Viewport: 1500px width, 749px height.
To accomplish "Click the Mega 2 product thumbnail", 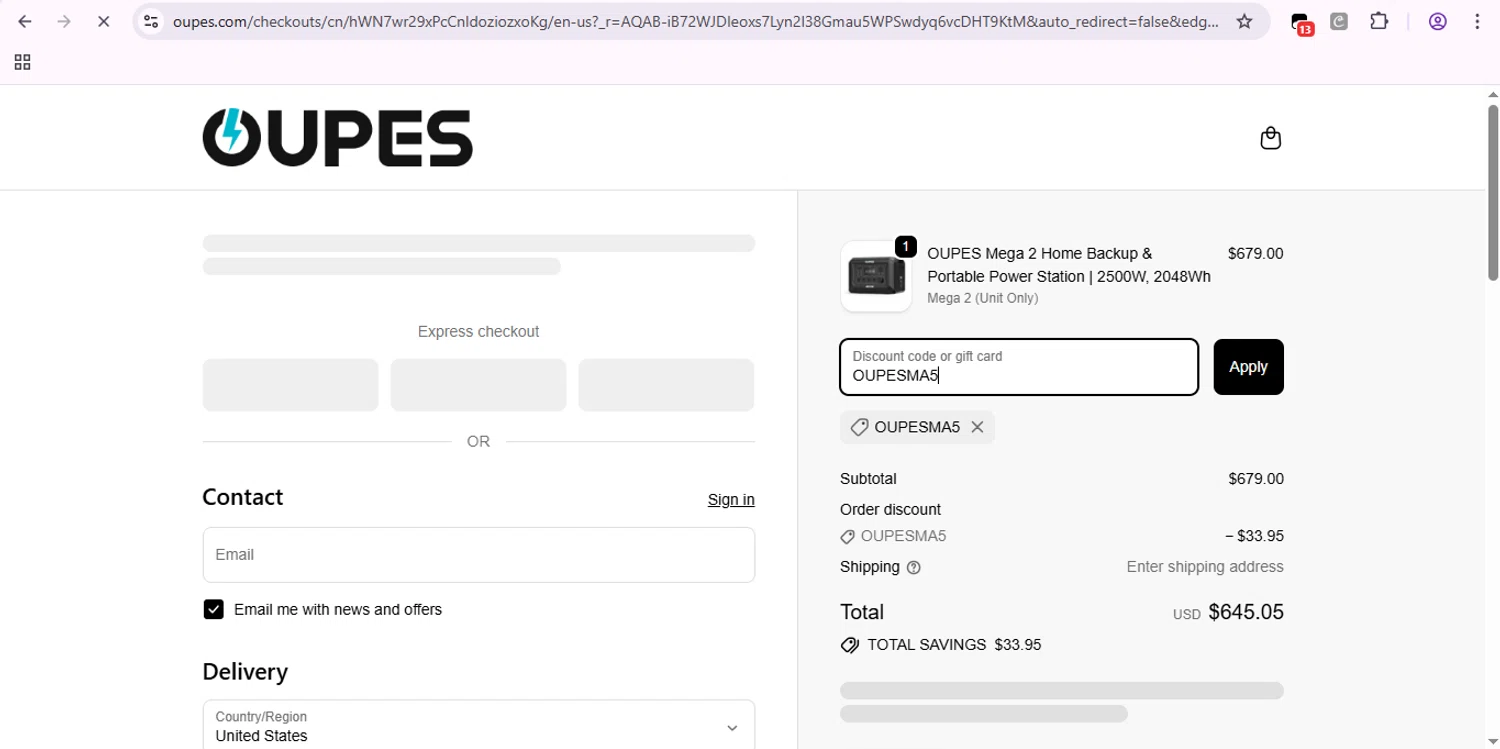I will coord(876,276).
